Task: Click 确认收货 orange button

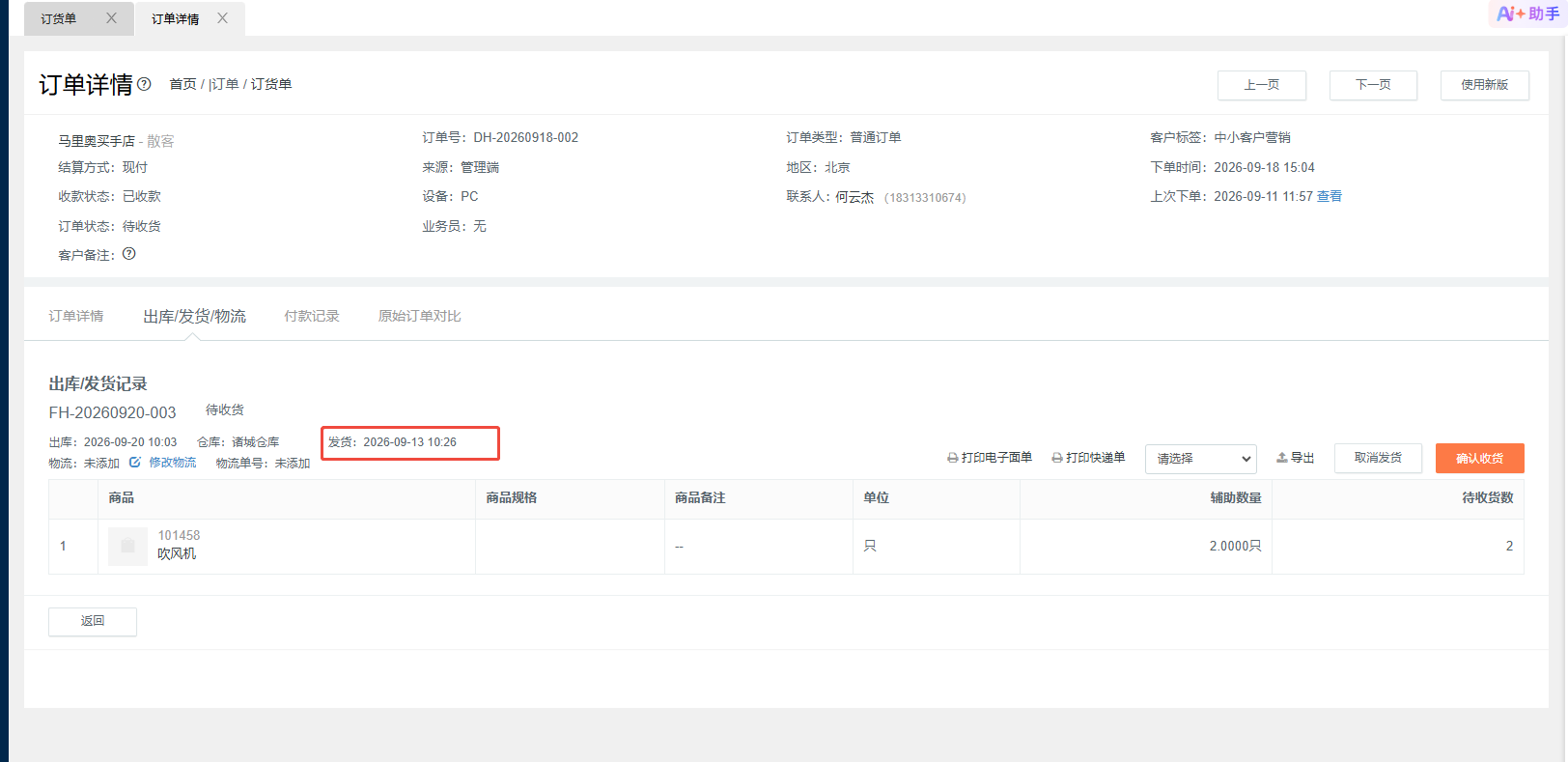Action: [1479, 458]
